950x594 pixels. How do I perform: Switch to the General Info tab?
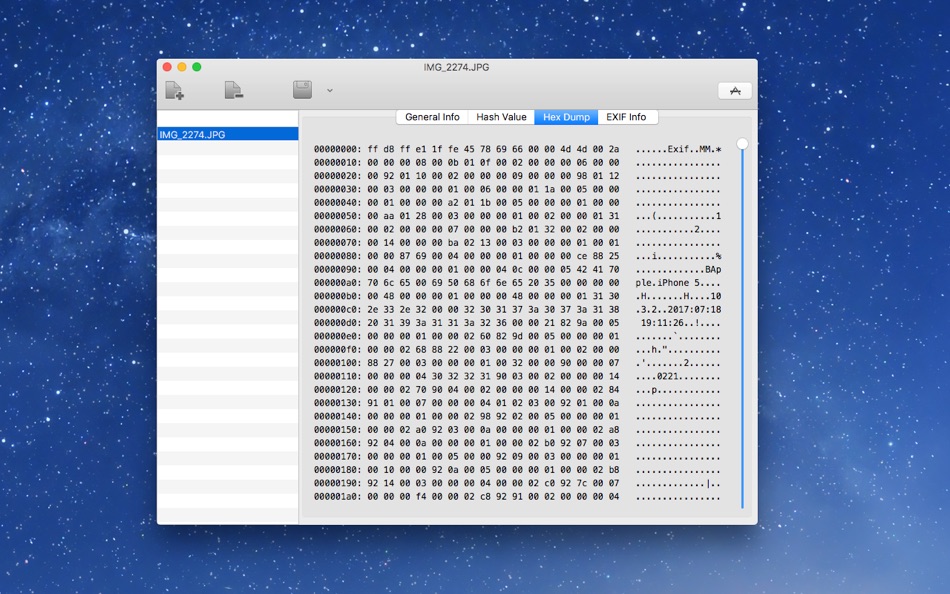(432, 117)
